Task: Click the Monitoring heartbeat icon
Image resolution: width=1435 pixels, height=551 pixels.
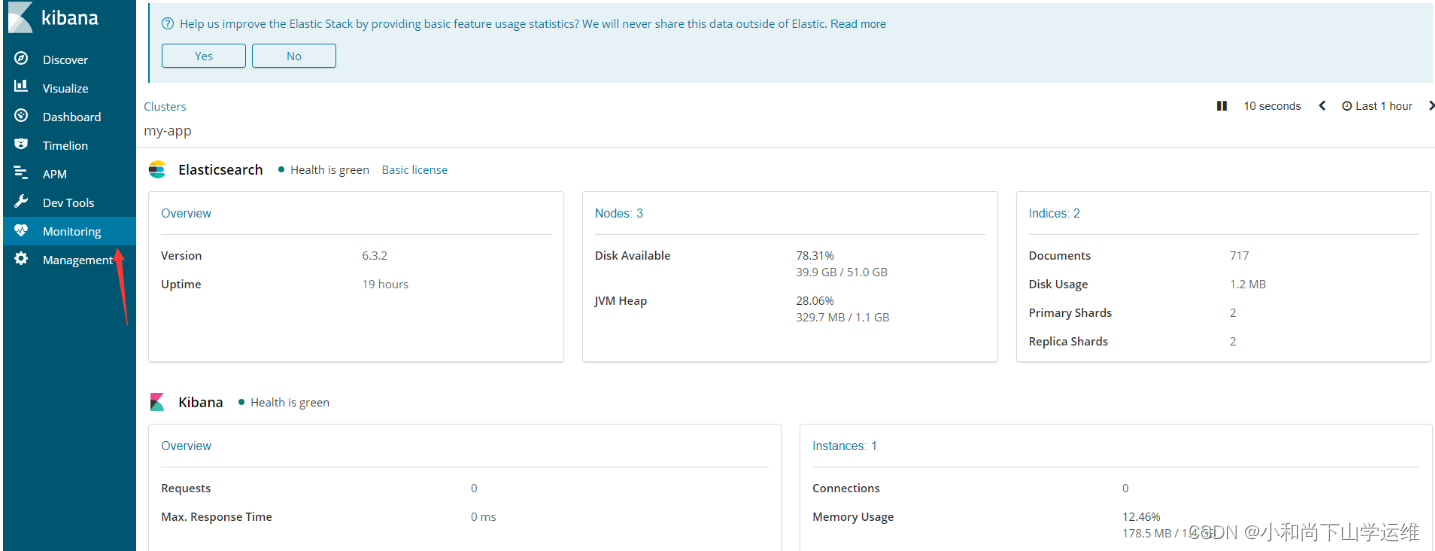Action: point(20,231)
